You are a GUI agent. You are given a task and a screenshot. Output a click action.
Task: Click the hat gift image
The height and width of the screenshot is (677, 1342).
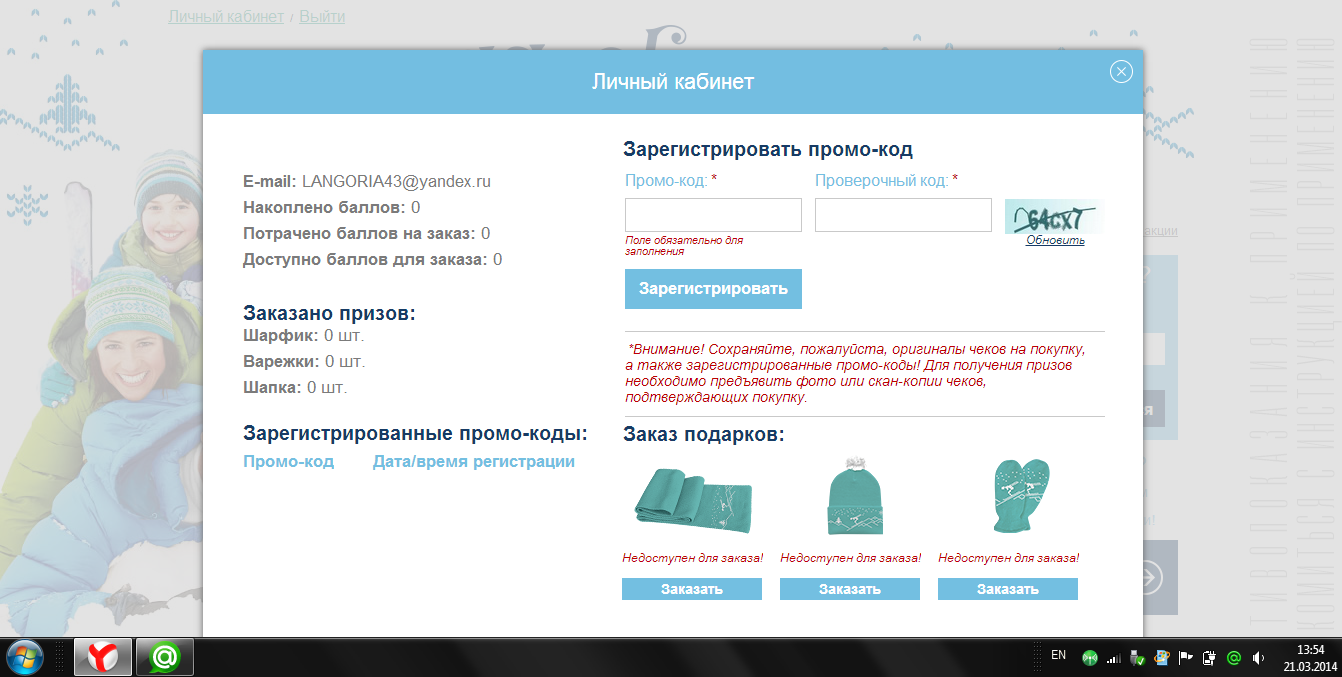(x=855, y=499)
